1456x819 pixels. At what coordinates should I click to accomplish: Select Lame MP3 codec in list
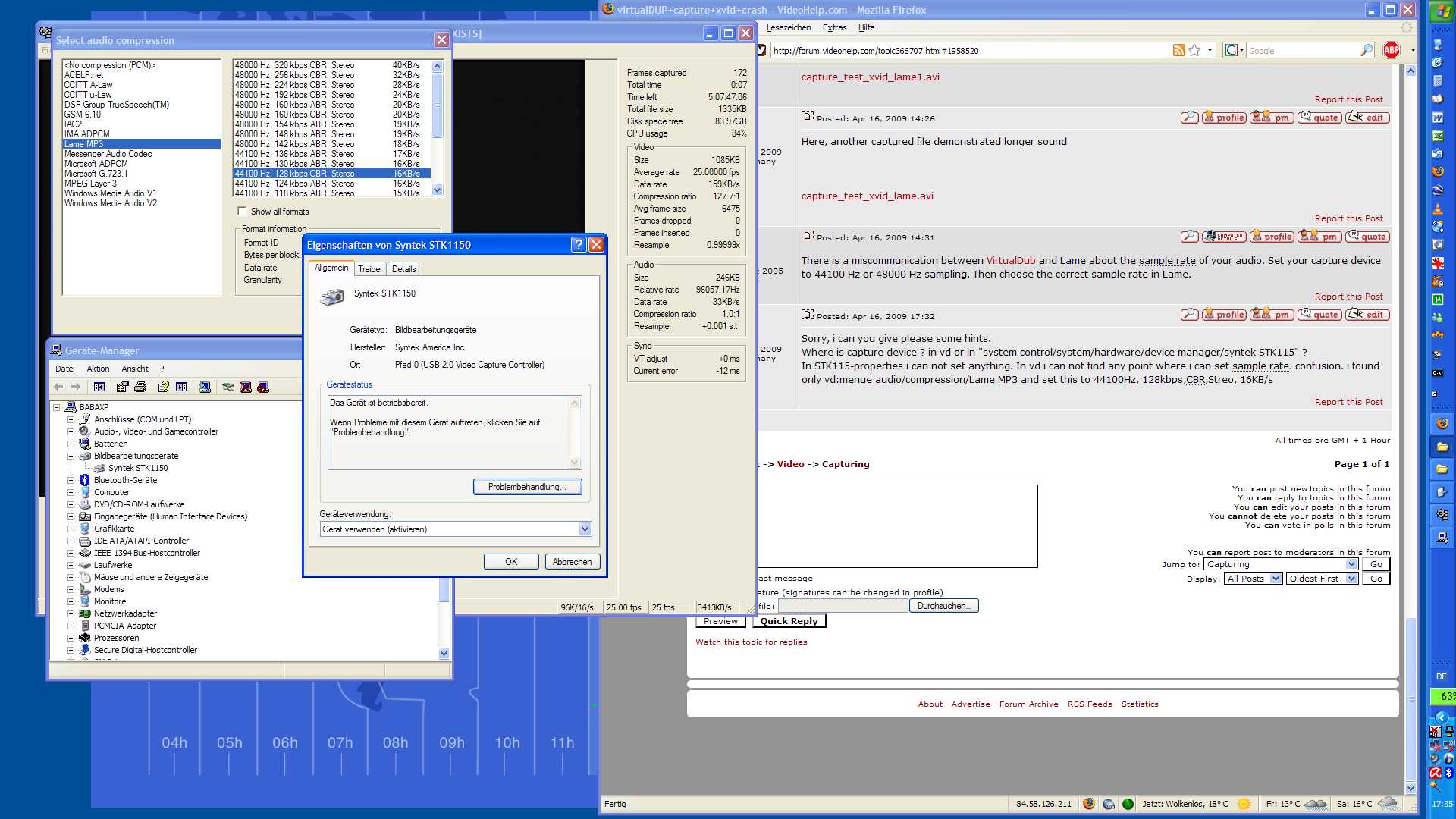(x=142, y=144)
